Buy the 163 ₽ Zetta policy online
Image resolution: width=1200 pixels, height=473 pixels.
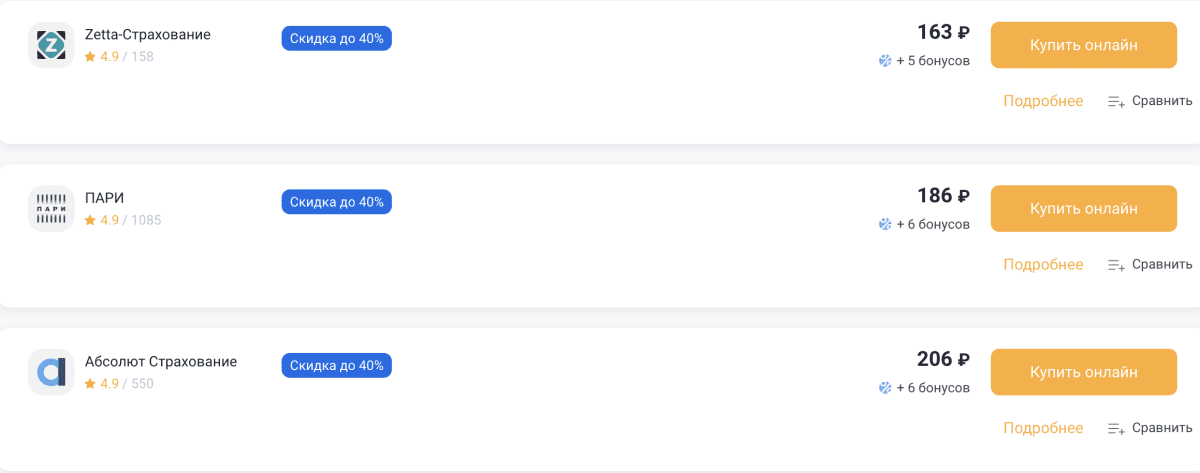(x=1083, y=45)
